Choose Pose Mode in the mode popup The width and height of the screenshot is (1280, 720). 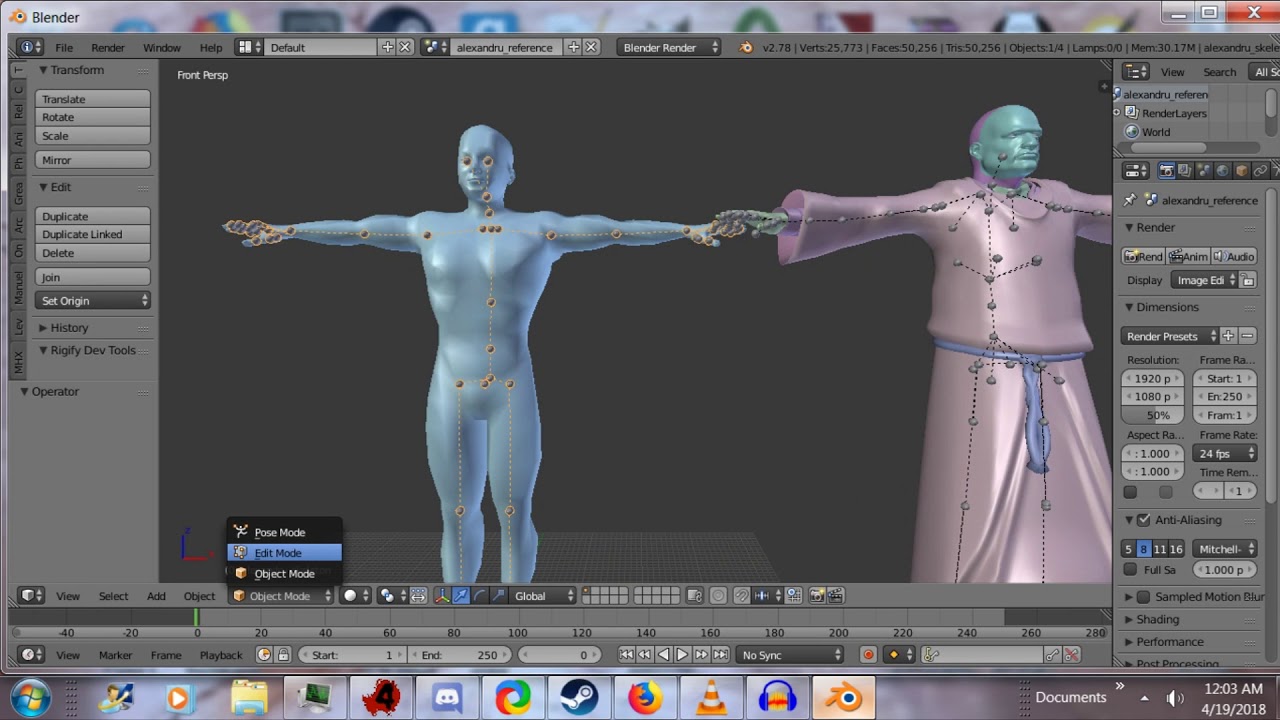(285, 532)
